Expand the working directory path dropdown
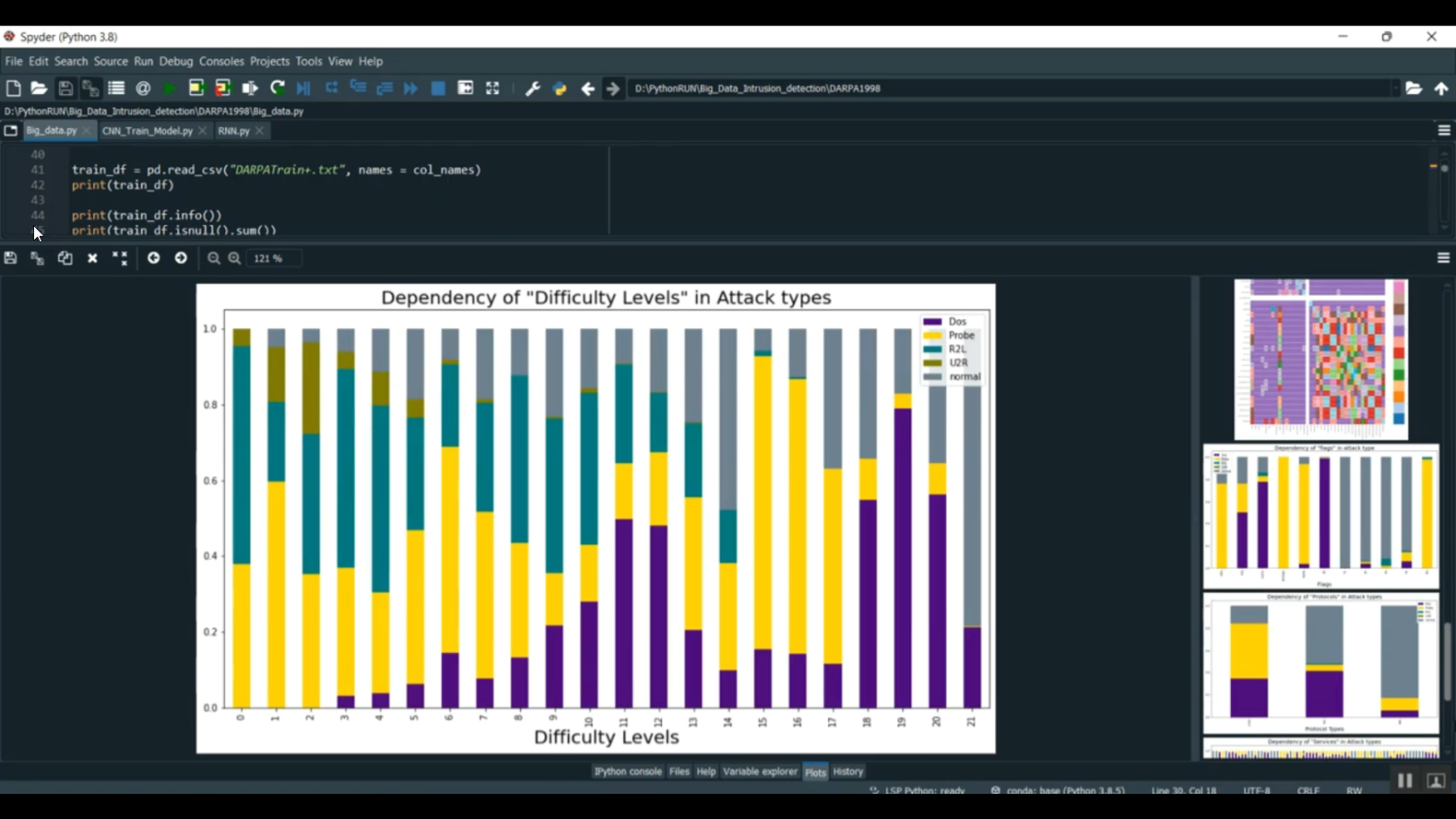The image size is (1456, 819). point(1395,88)
